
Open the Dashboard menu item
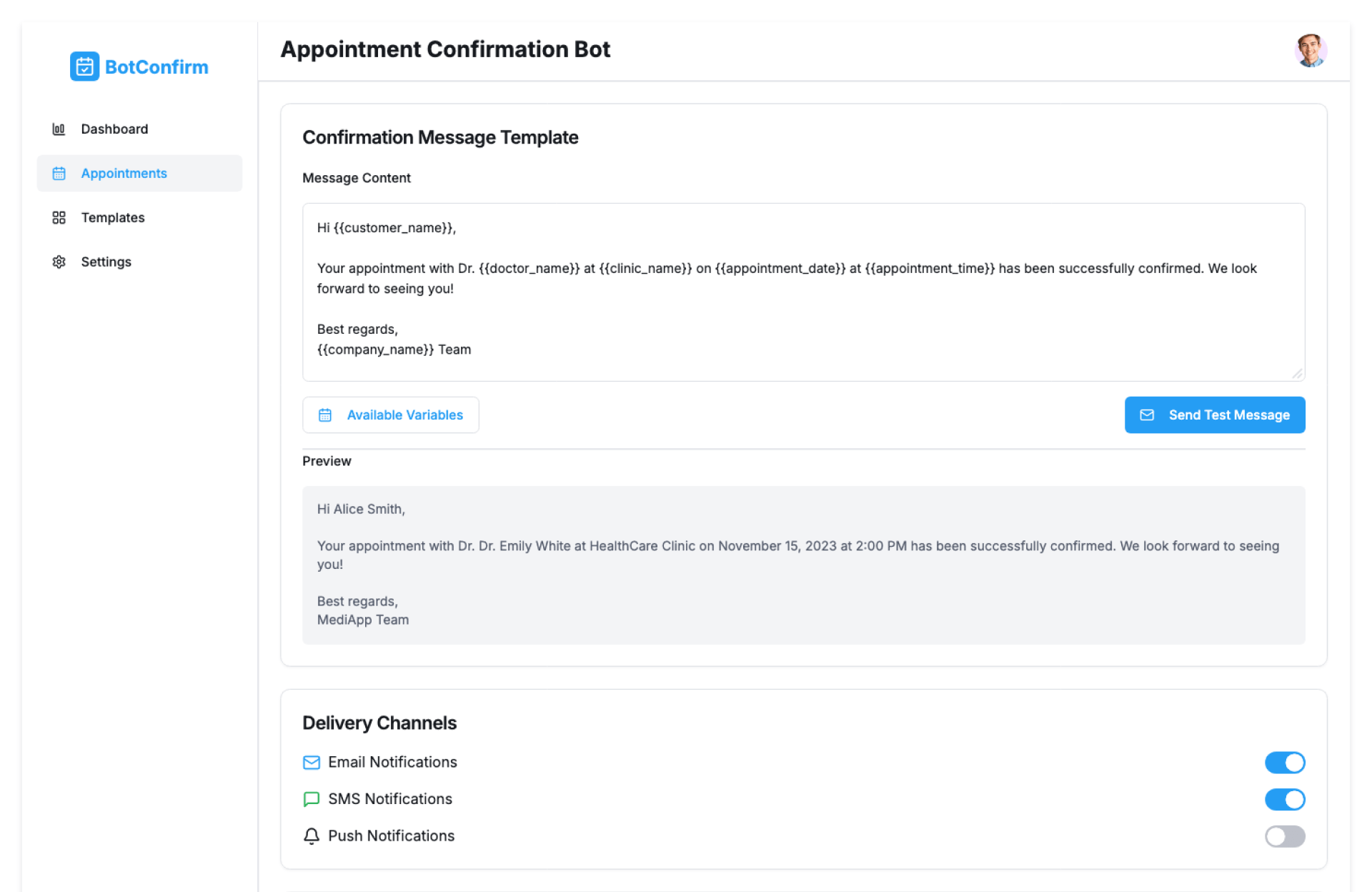point(114,129)
